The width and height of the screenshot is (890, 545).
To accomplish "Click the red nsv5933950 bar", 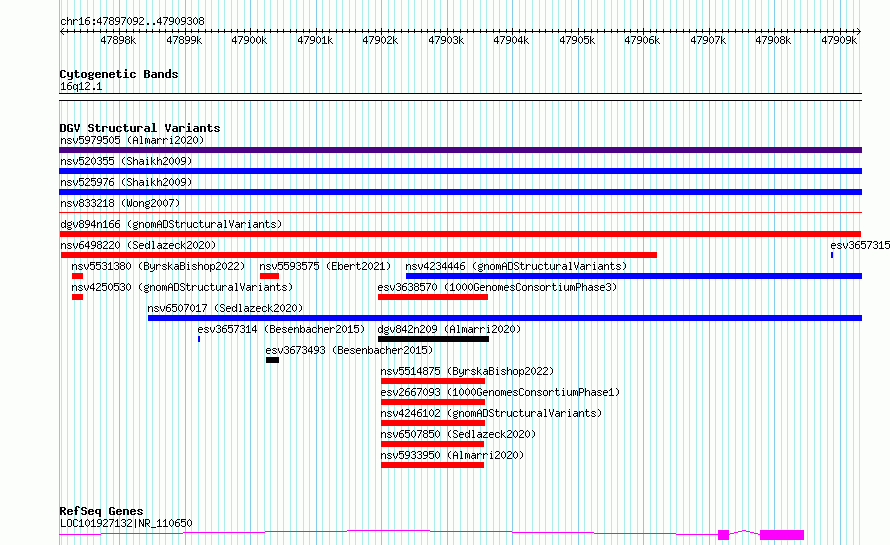I will (x=433, y=465).
